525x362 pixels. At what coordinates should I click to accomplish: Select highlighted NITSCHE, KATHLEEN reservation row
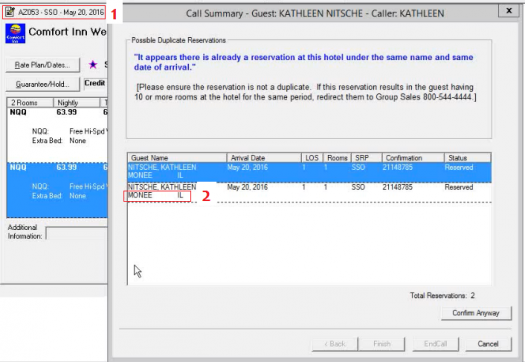[309, 172]
